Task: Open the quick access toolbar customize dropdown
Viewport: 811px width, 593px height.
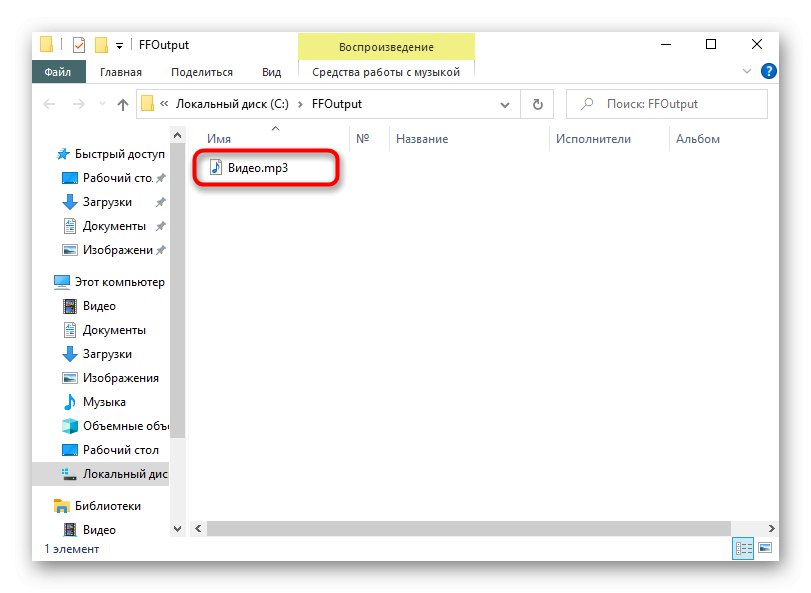Action: point(119,46)
